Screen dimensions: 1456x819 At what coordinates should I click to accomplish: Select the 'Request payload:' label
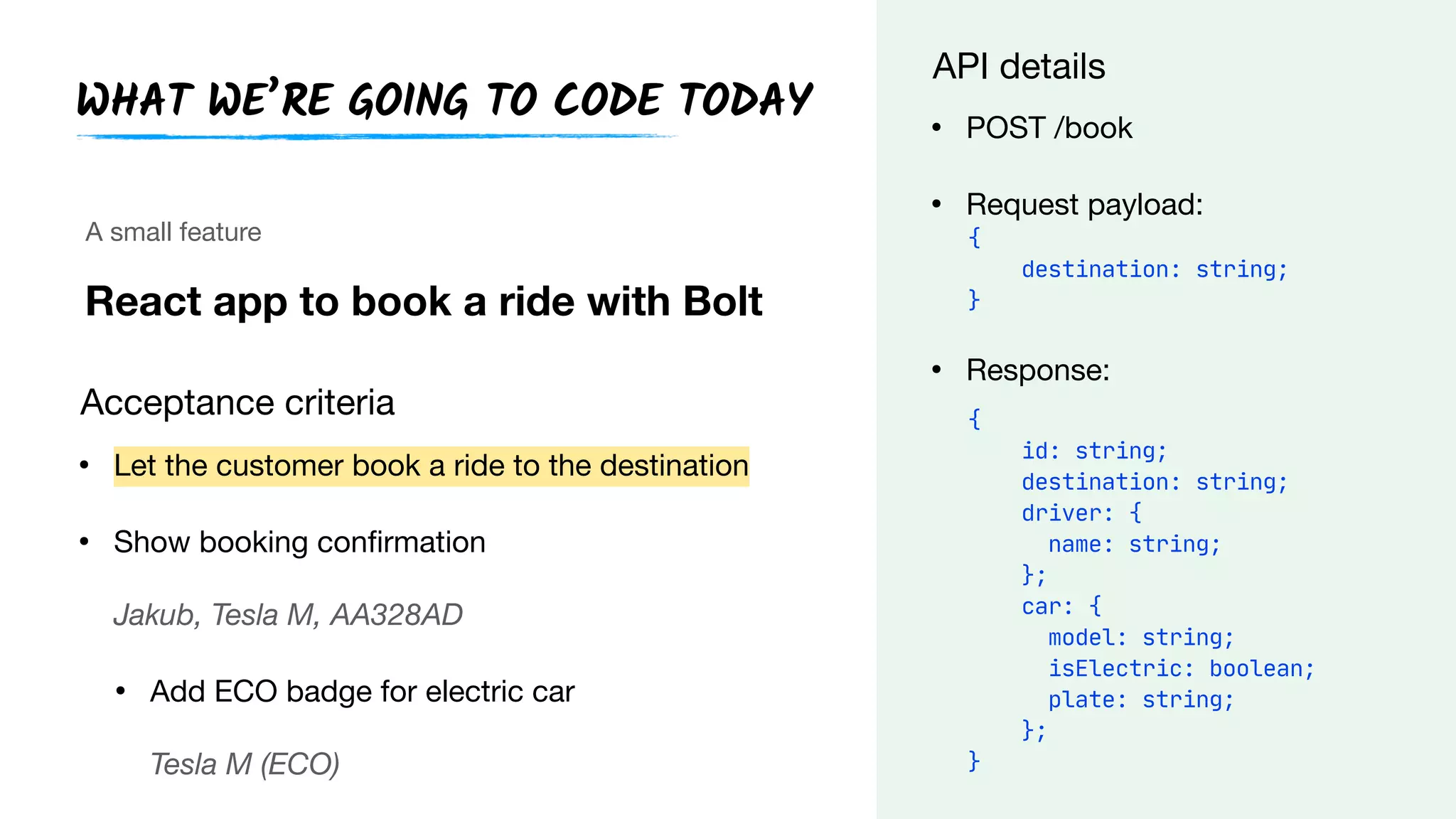point(1084,205)
